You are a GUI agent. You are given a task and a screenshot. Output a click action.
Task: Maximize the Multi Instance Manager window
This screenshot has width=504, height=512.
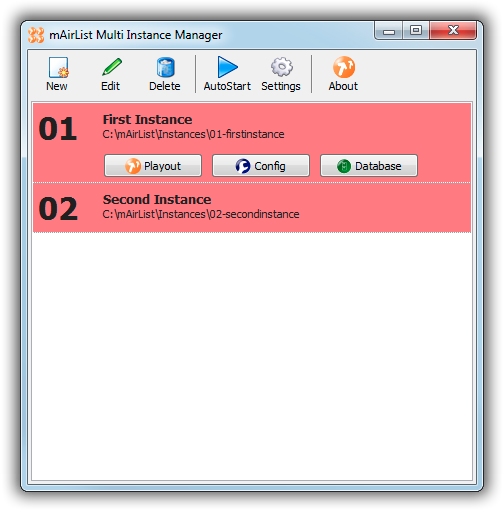pyautogui.click(x=416, y=31)
